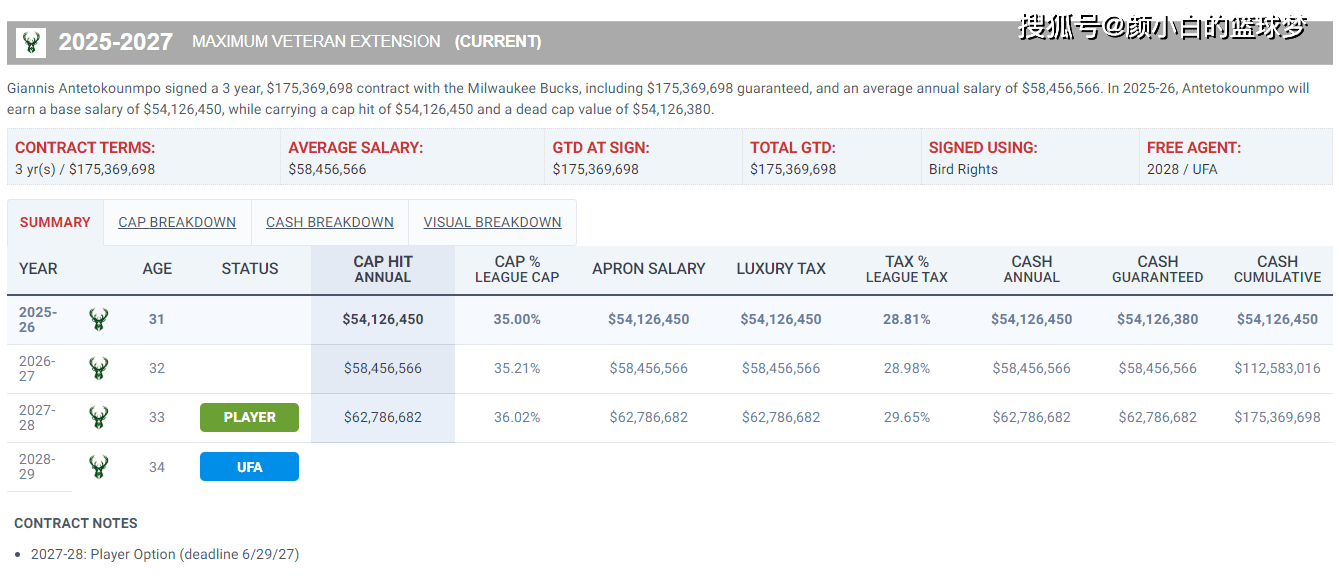Click the Cash Cumulative column header
This screenshot has width=1339, height=584.
(x=1277, y=269)
